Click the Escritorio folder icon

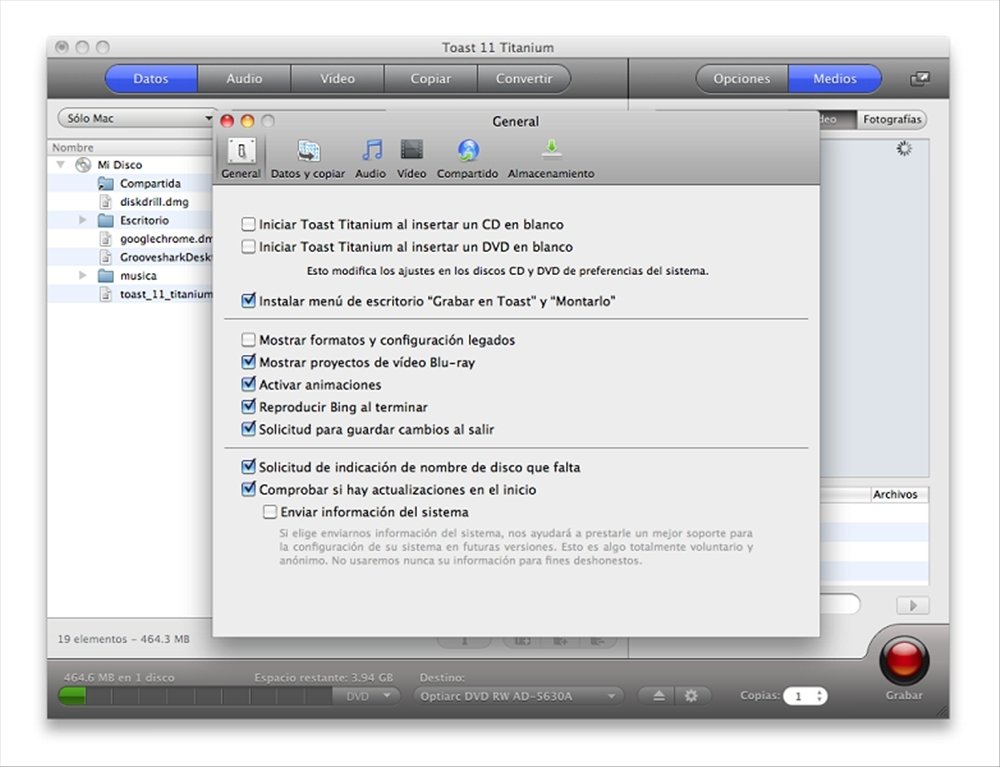[x=105, y=221]
